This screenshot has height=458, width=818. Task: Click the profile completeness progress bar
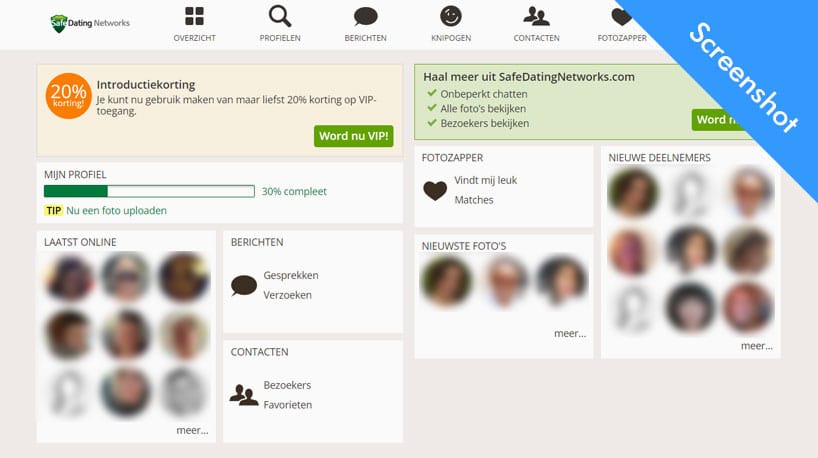click(x=149, y=191)
